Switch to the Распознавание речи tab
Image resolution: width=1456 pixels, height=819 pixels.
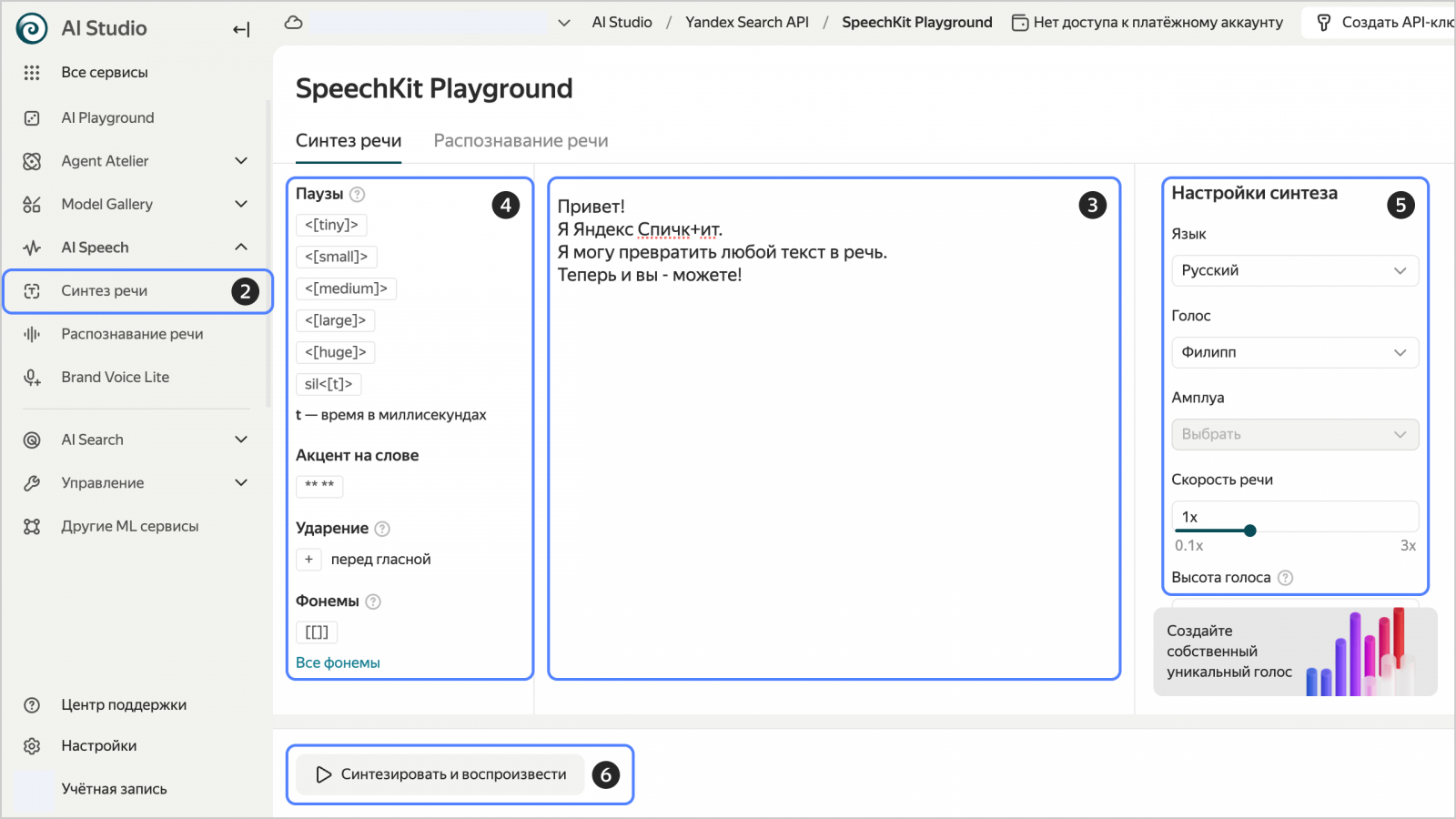coord(521,141)
